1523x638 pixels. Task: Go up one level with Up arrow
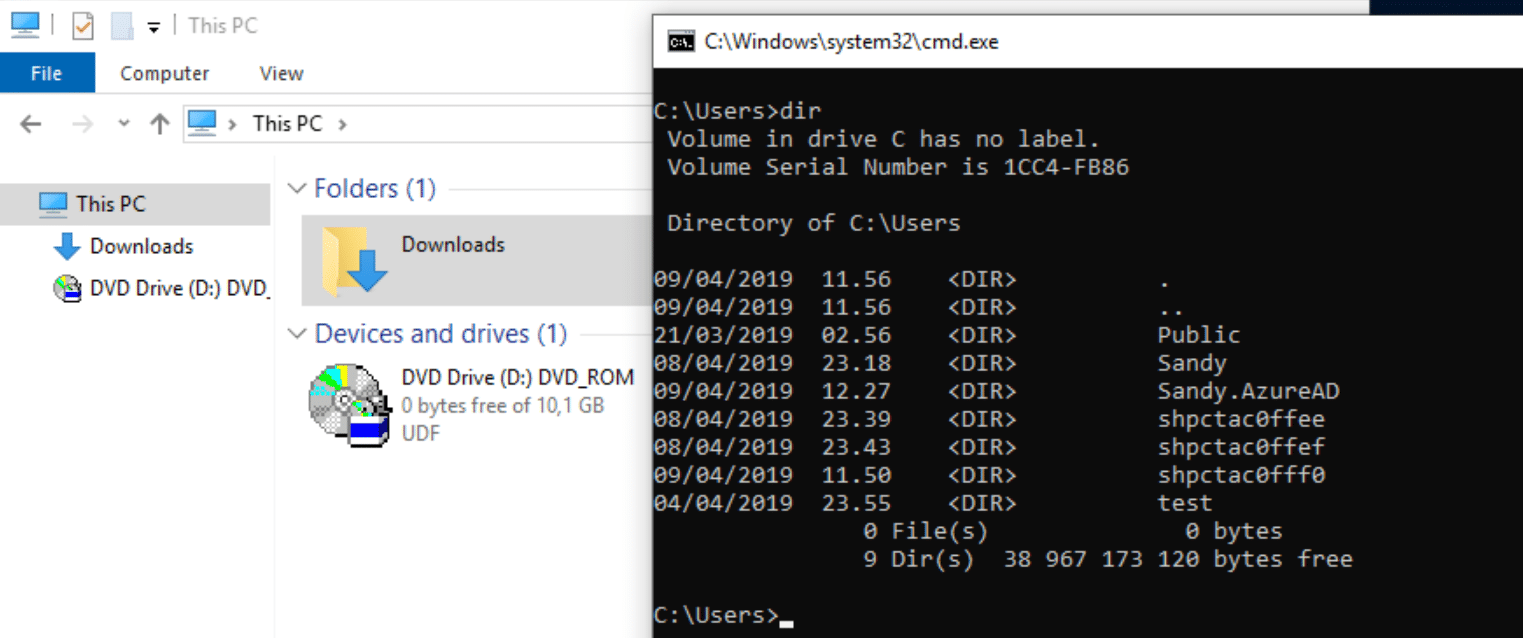(x=160, y=124)
